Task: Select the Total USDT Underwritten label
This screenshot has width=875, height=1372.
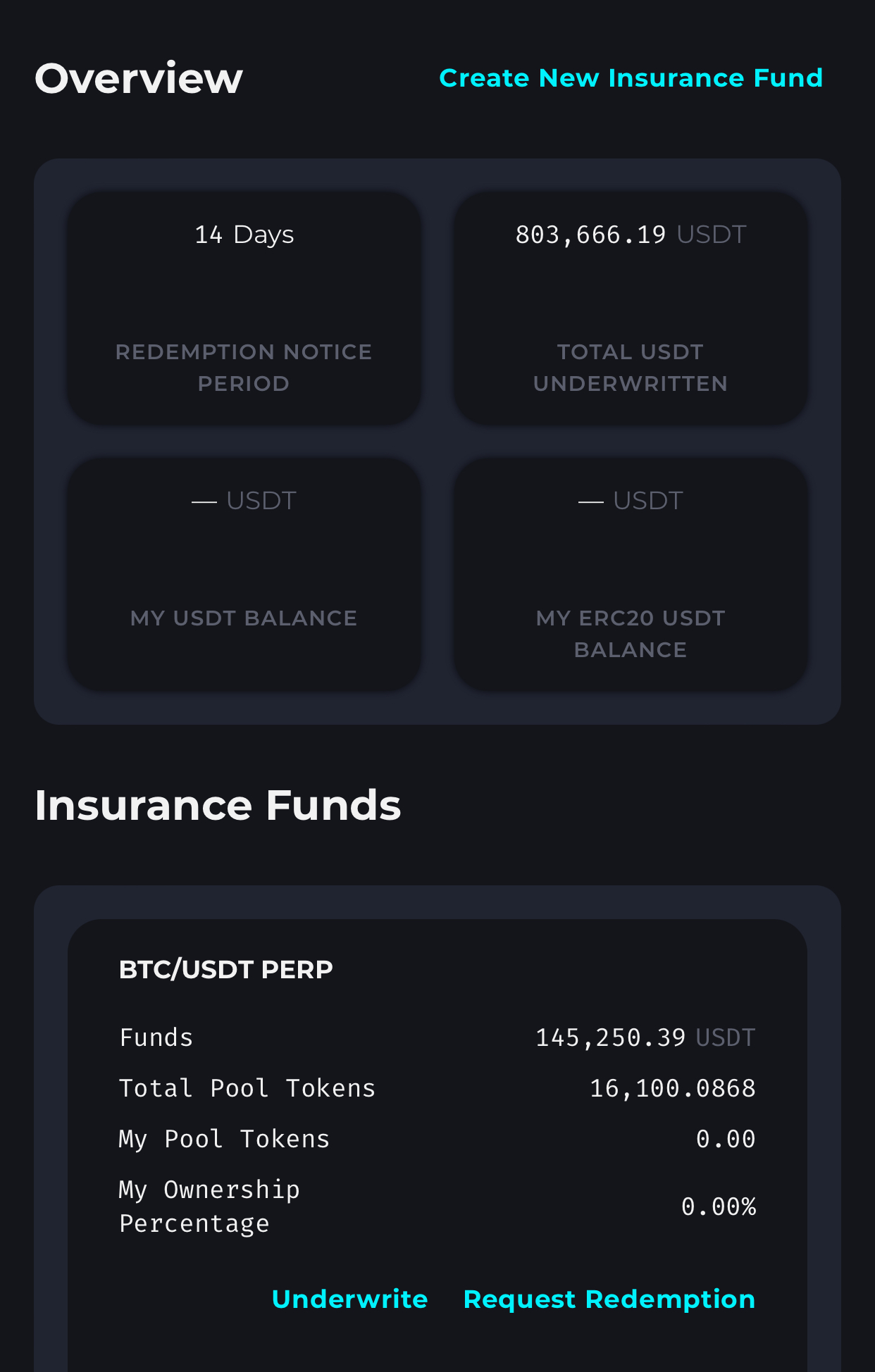Action: (x=630, y=367)
